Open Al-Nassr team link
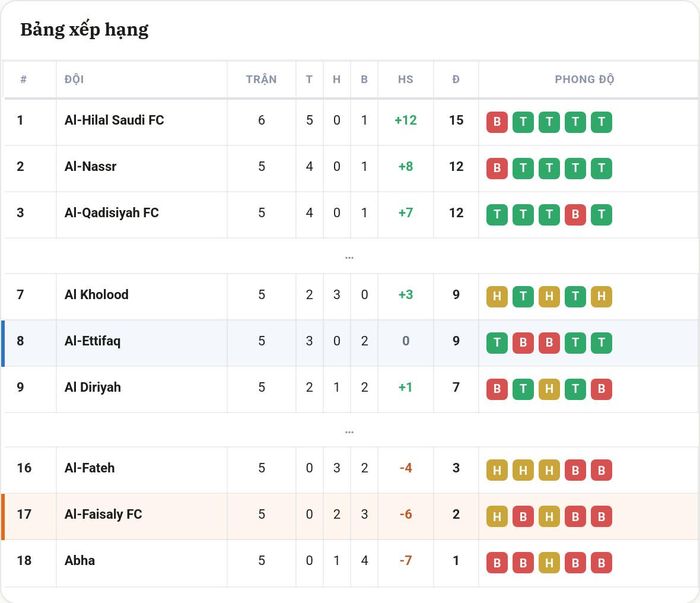The height and width of the screenshot is (603, 700). [x=91, y=166]
